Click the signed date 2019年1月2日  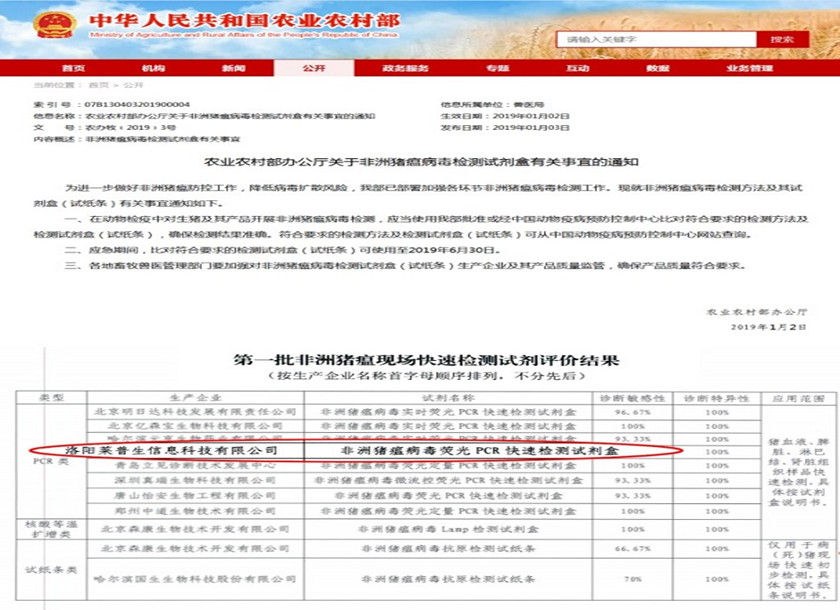[769, 327]
